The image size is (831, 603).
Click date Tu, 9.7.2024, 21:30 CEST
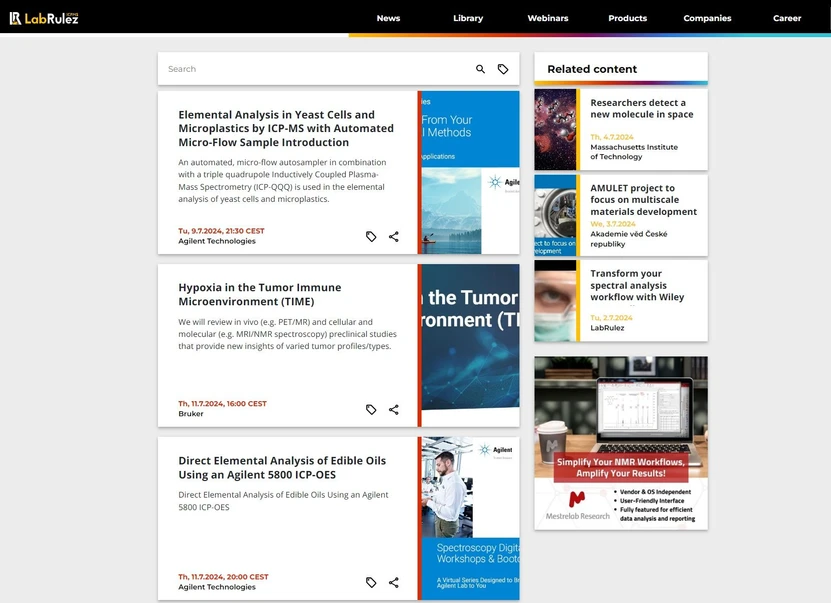point(221,231)
